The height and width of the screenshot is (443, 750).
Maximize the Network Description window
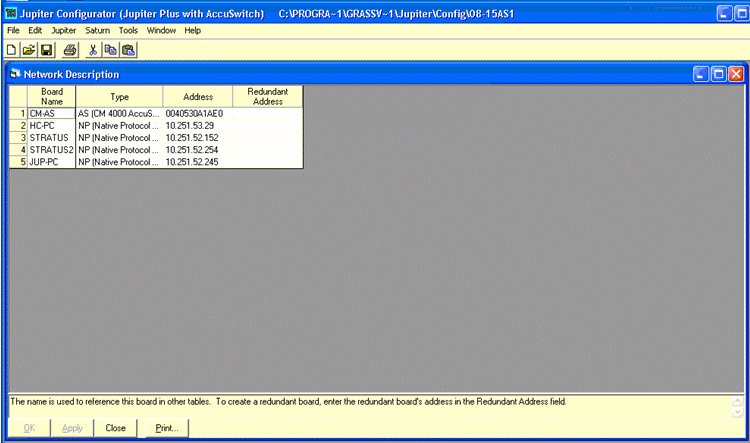click(x=718, y=74)
